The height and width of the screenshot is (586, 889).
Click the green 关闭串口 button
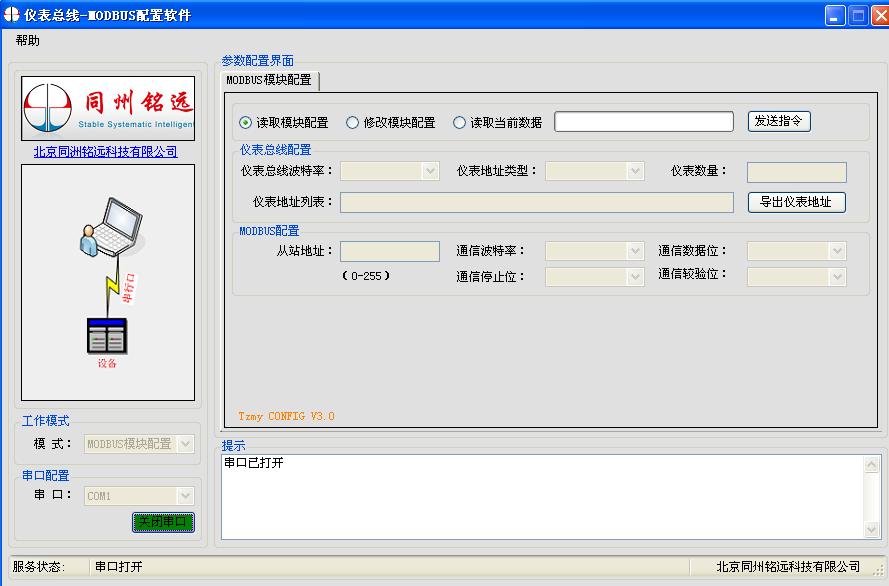pos(163,522)
